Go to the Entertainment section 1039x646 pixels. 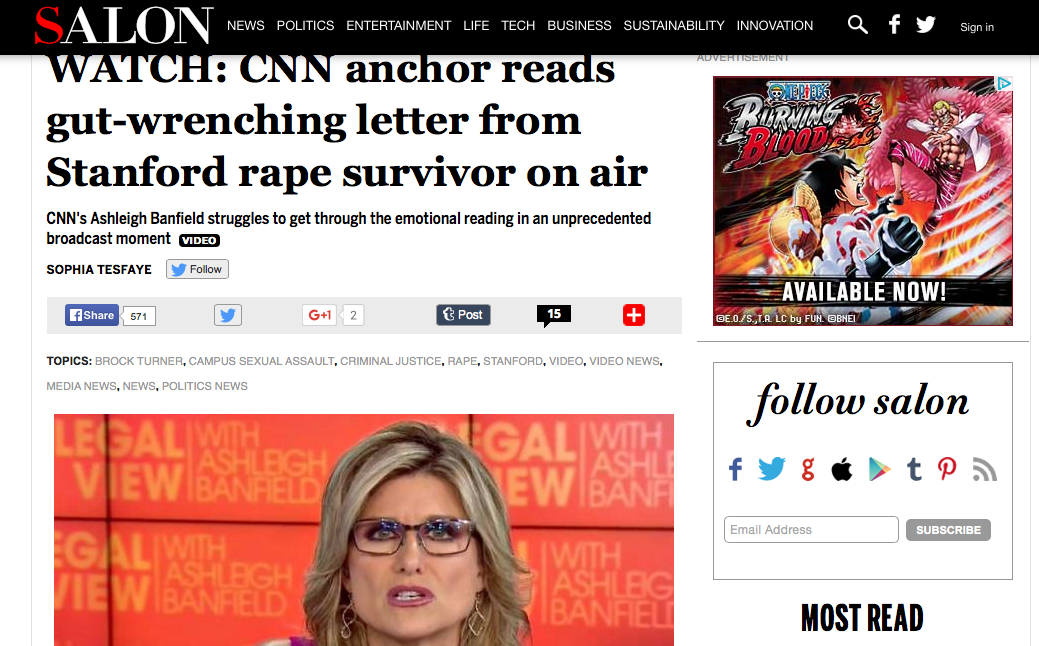pos(398,26)
